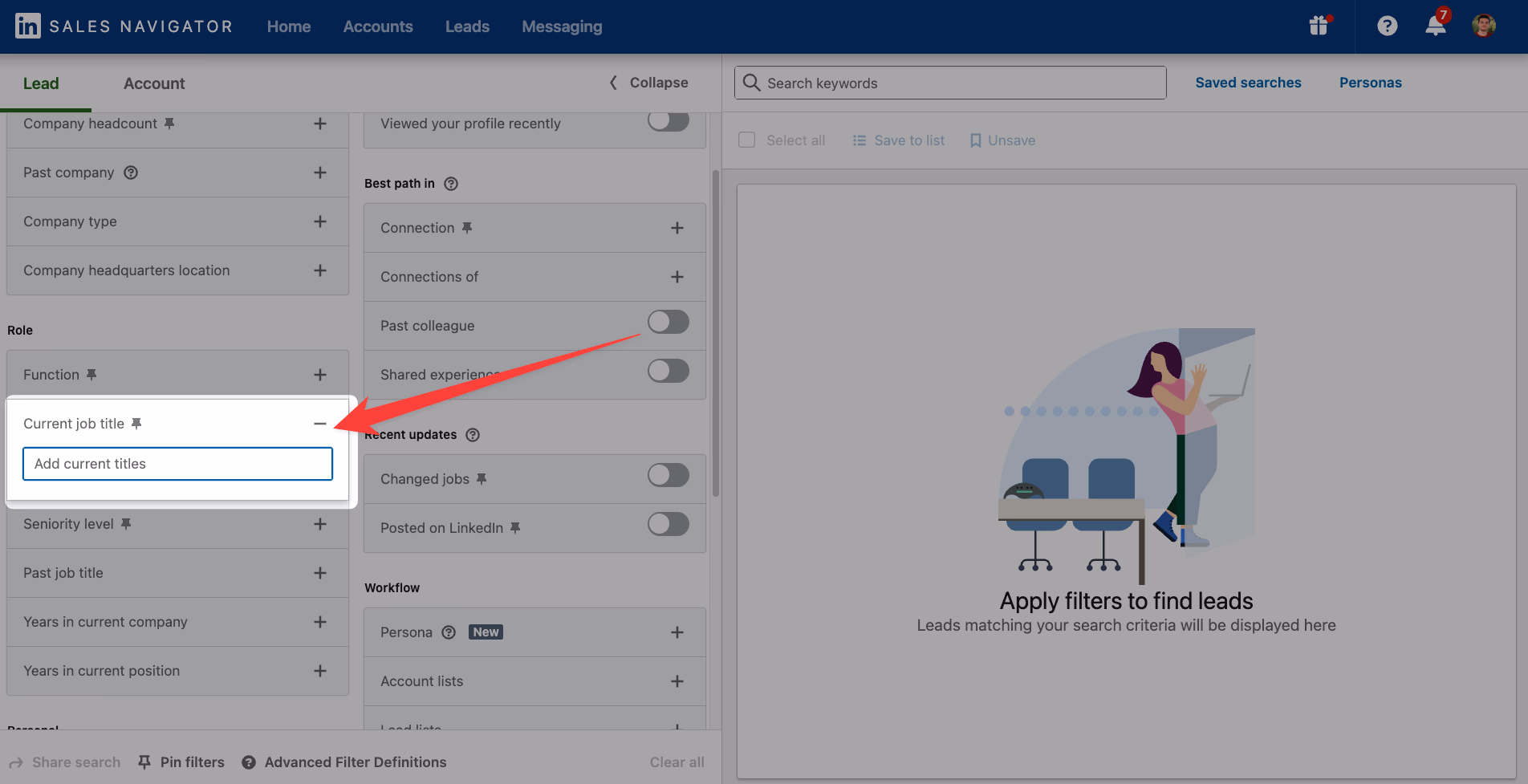Viewport: 1528px width, 784px height.
Task: Click the search magnifier icon
Action: (x=751, y=83)
